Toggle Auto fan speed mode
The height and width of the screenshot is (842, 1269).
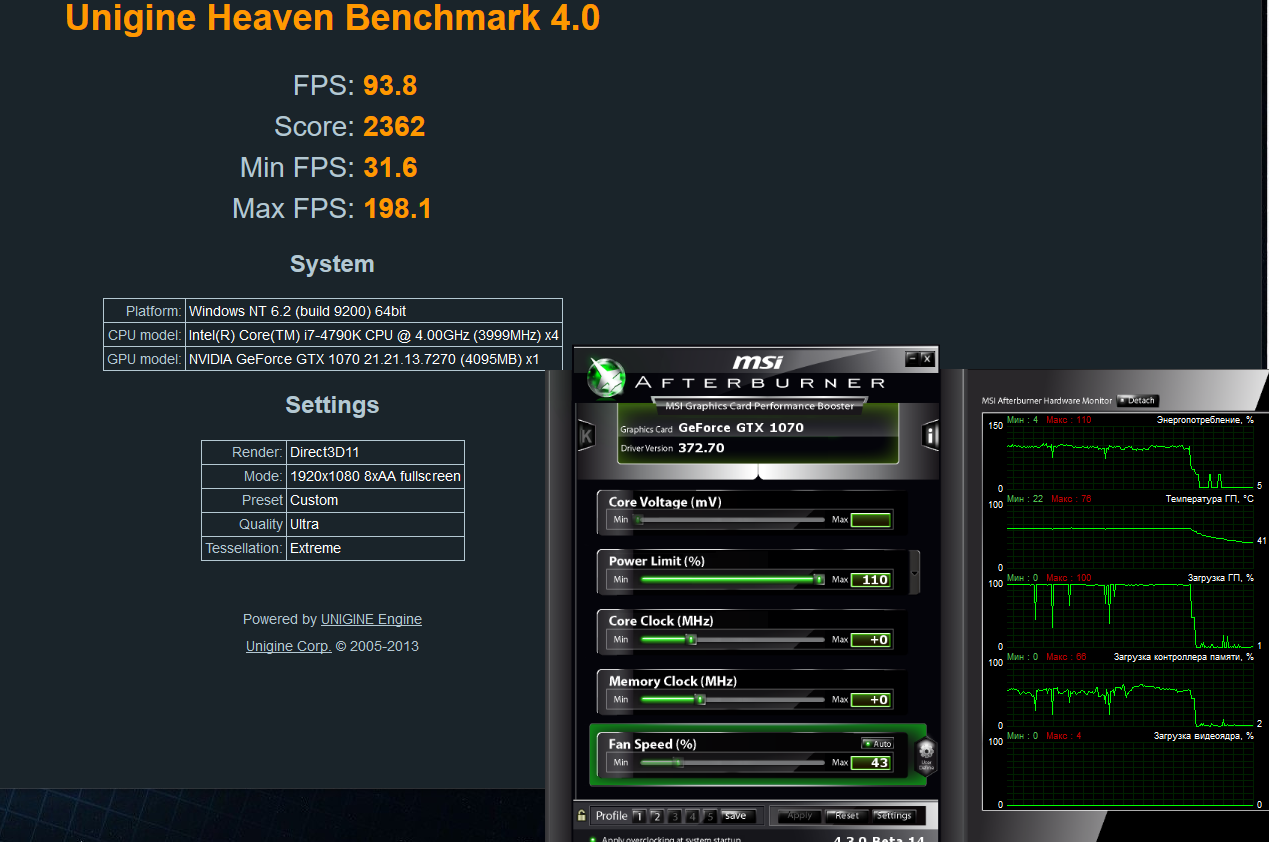click(877, 744)
